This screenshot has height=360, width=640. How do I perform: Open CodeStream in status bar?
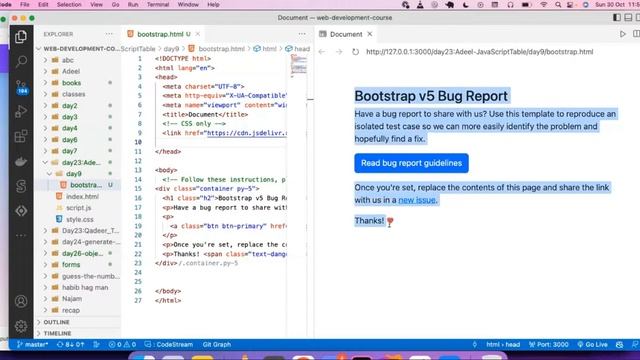[x=169, y=344]
